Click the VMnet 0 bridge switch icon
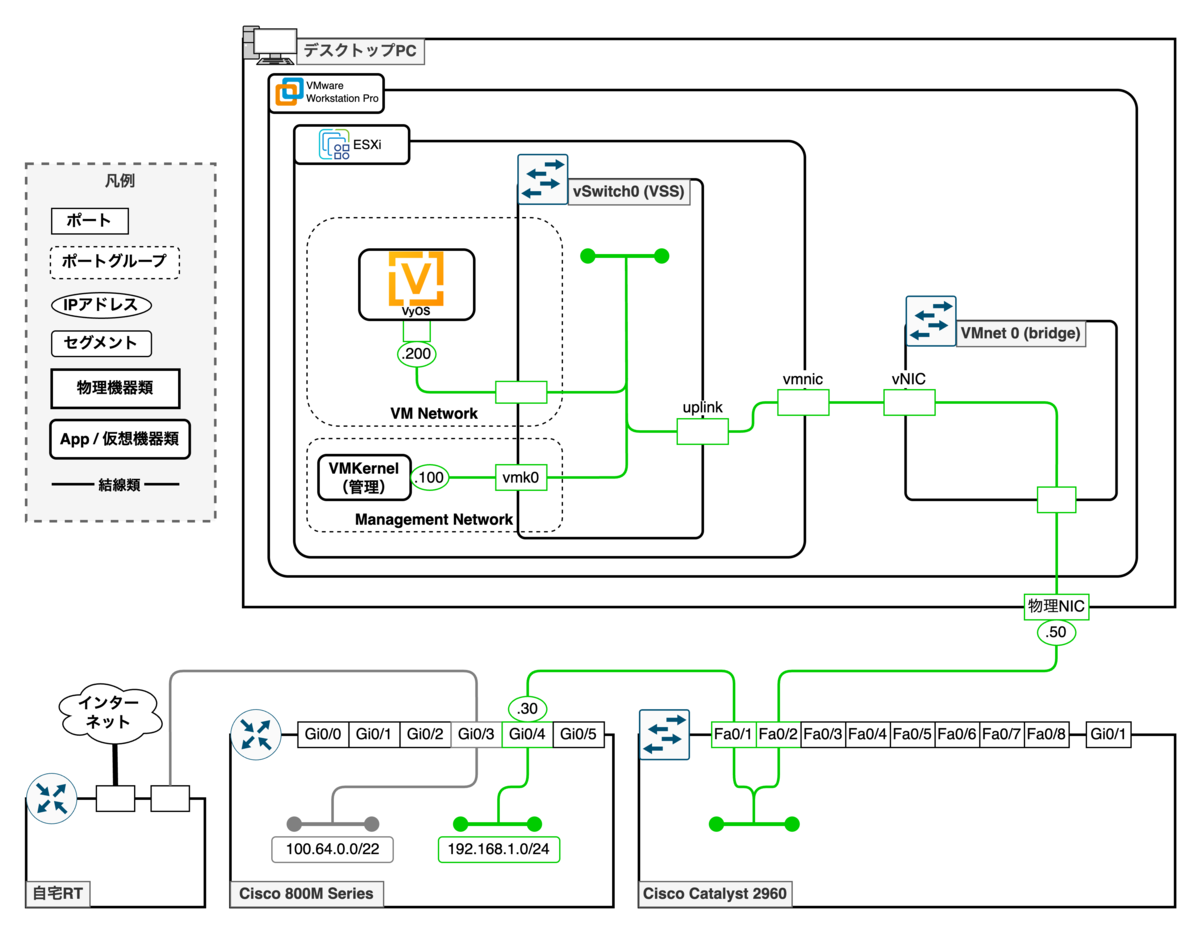This screenshot has width=1200, height=932. (x=931, y=320)
